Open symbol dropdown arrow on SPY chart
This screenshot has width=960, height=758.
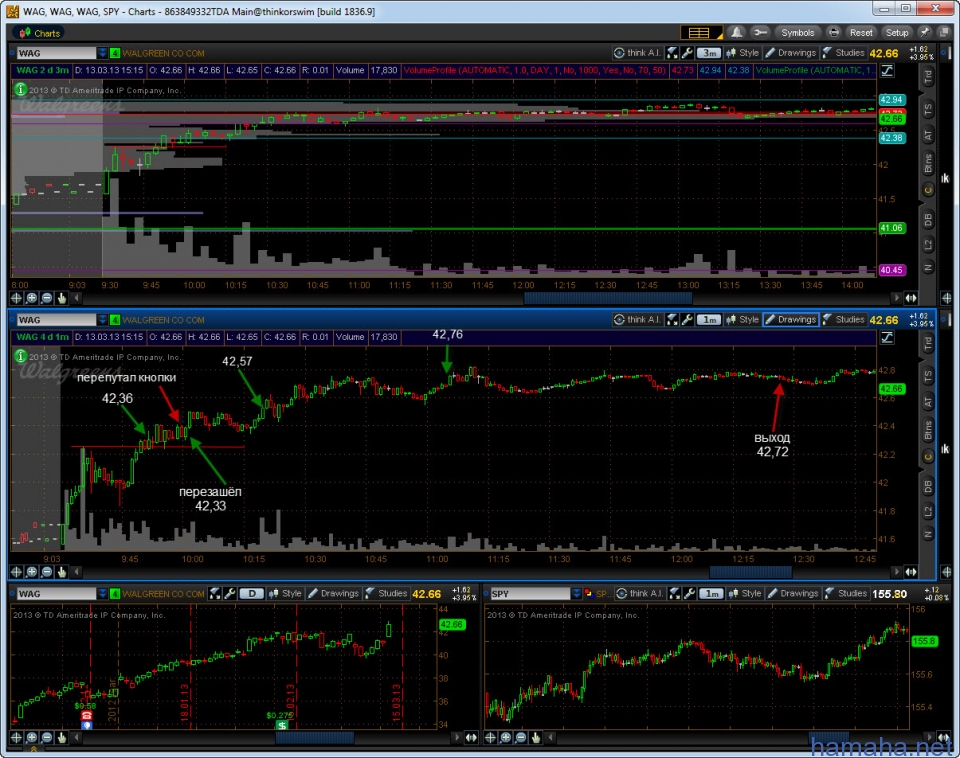576,593
